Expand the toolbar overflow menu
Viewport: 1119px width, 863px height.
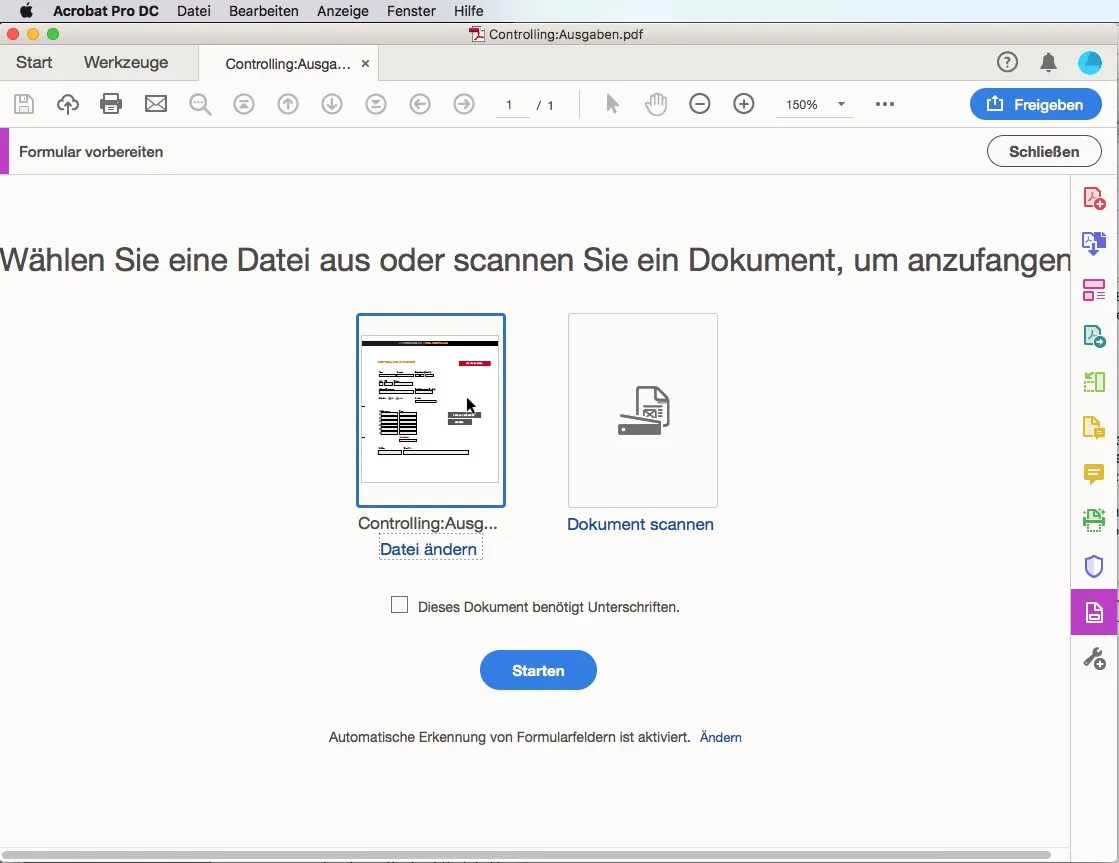coord(884,104)
